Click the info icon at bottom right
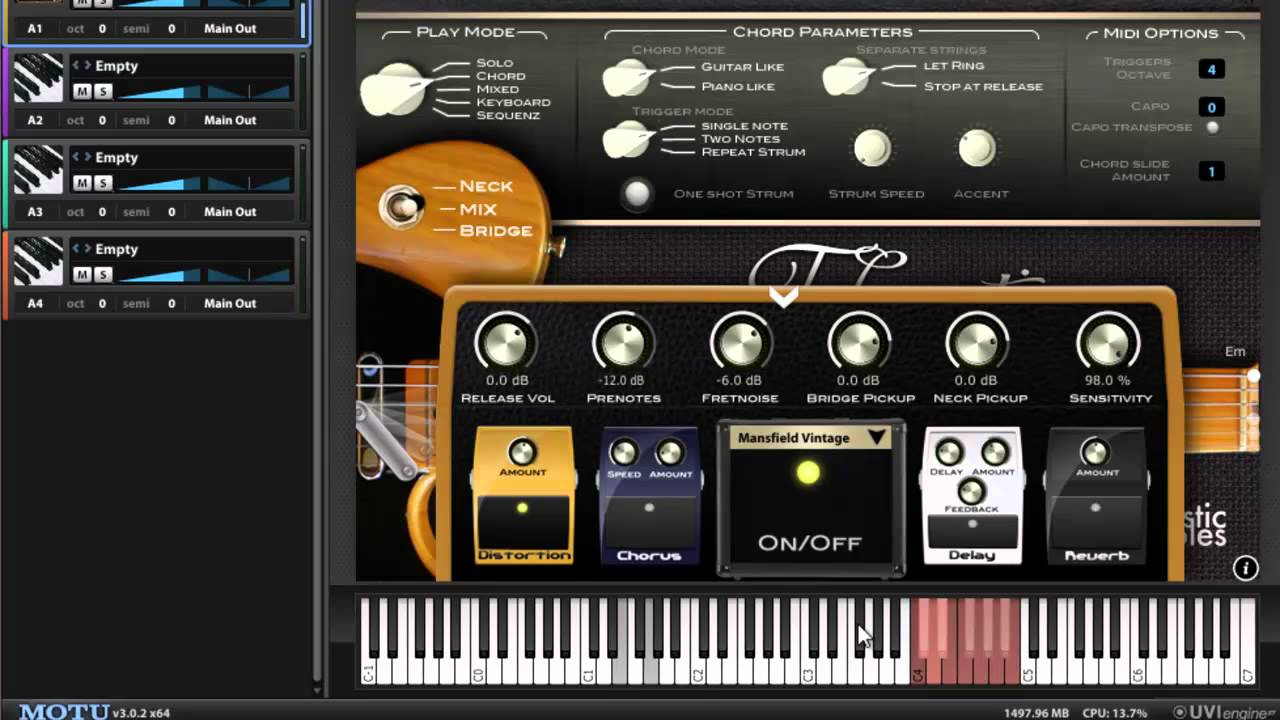 click(x=1245, y=568)
